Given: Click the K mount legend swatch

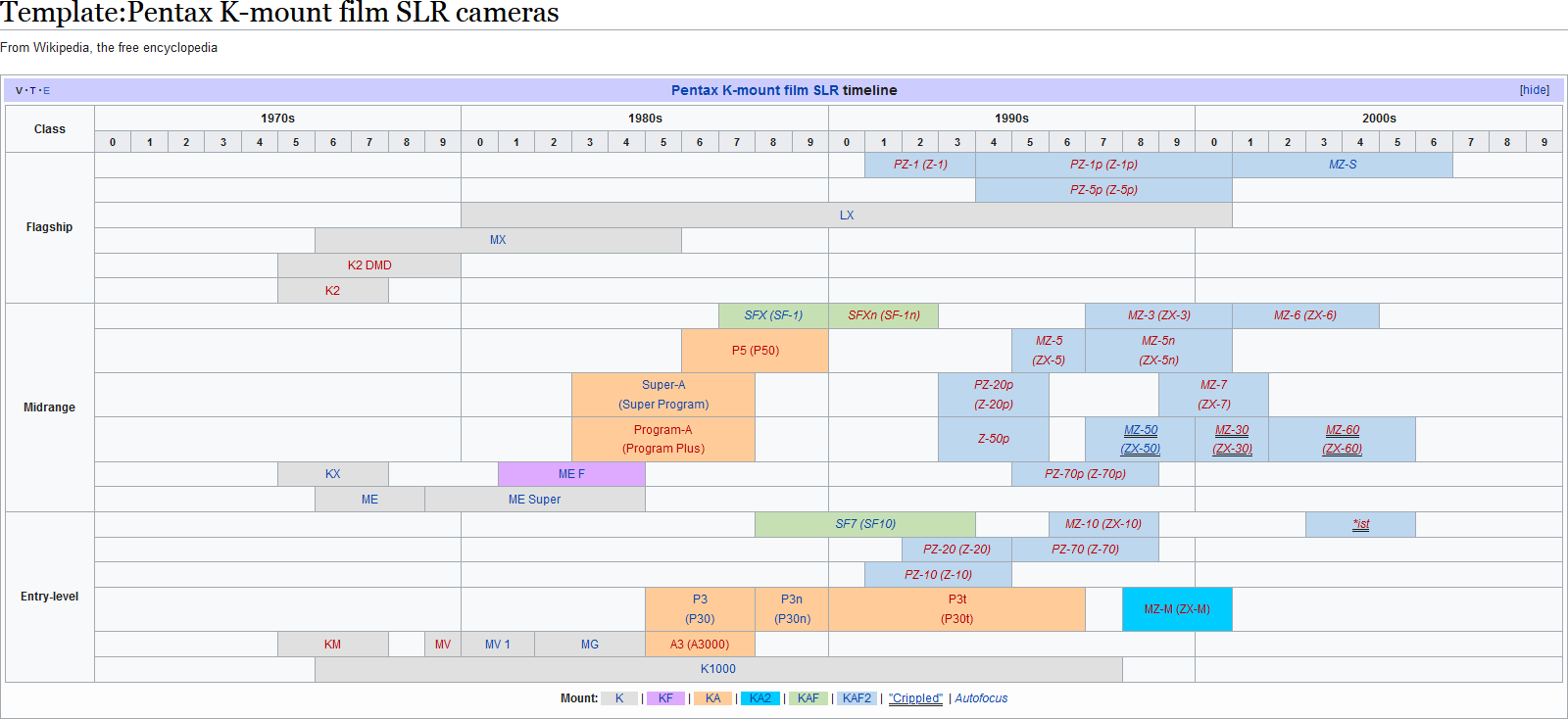Looking at the screenshot, I should [619, 698].
